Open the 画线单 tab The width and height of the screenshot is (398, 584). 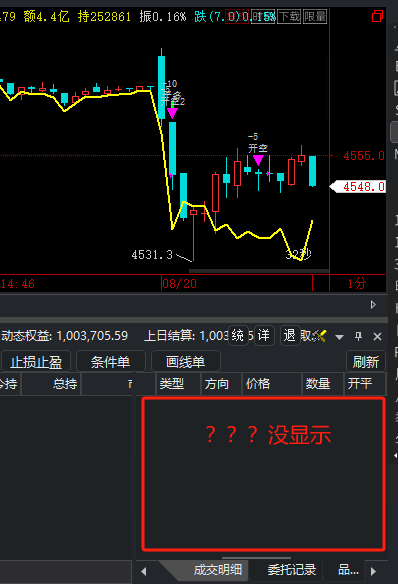pos(185,362)
